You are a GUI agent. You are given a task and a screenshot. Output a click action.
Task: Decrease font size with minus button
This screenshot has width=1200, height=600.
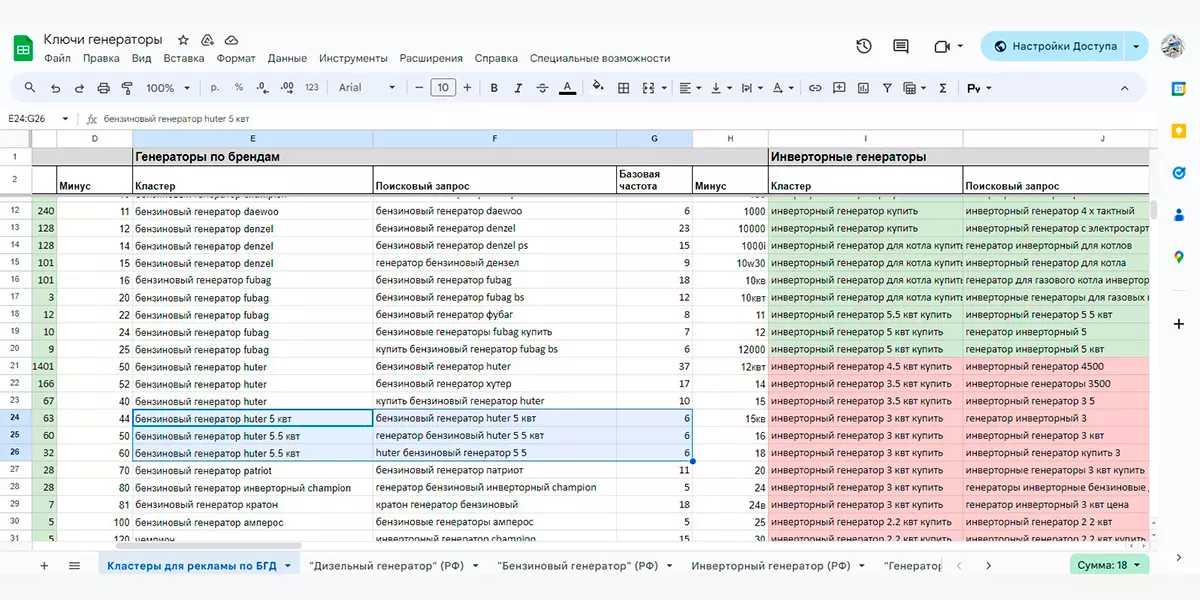[x=419, y=88]
